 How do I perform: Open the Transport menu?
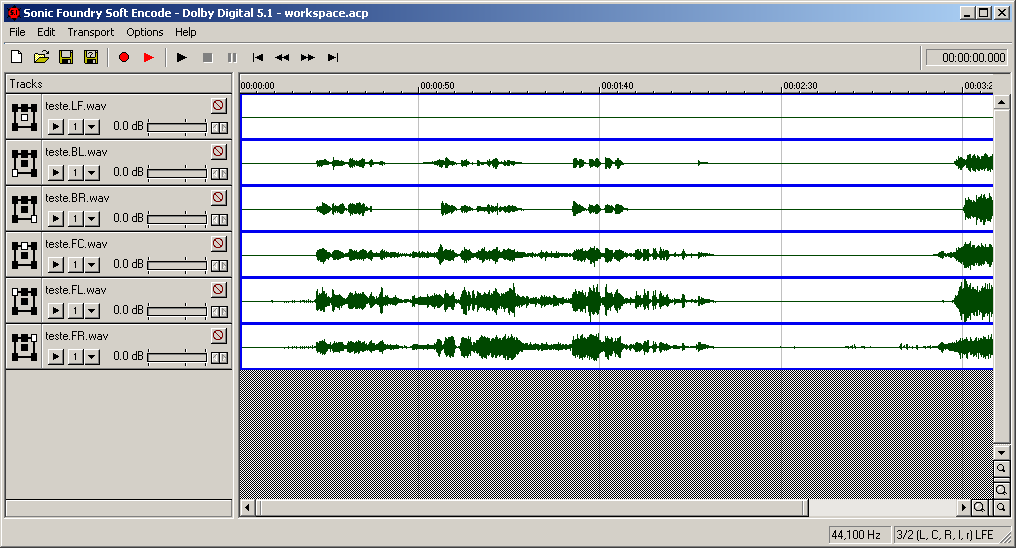90,32
